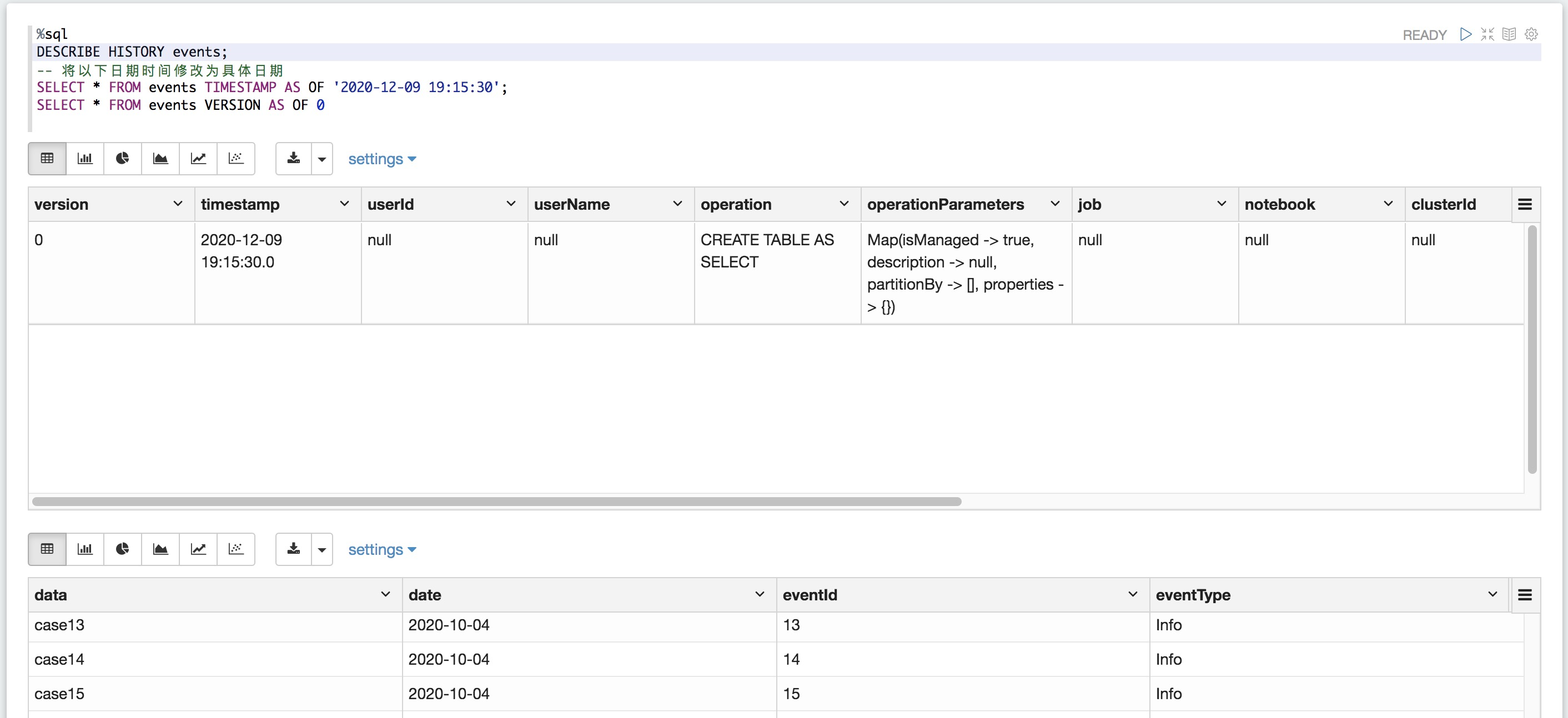Open the timestamp column menu
This screenshot has width=1568, height=718.
pyautogui.click(x=344, y=204)
